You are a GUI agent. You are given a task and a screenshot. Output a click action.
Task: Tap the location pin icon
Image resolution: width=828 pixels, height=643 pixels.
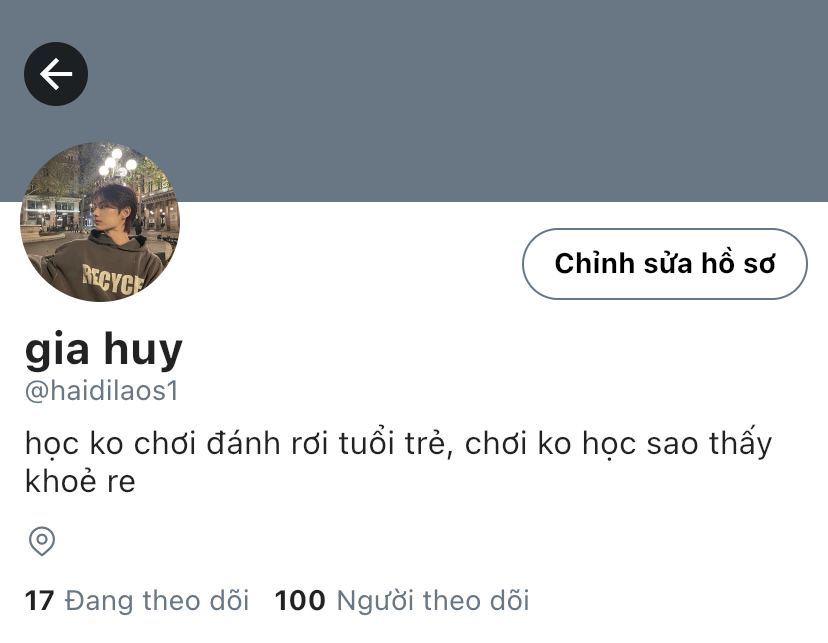tap(42, 541)
